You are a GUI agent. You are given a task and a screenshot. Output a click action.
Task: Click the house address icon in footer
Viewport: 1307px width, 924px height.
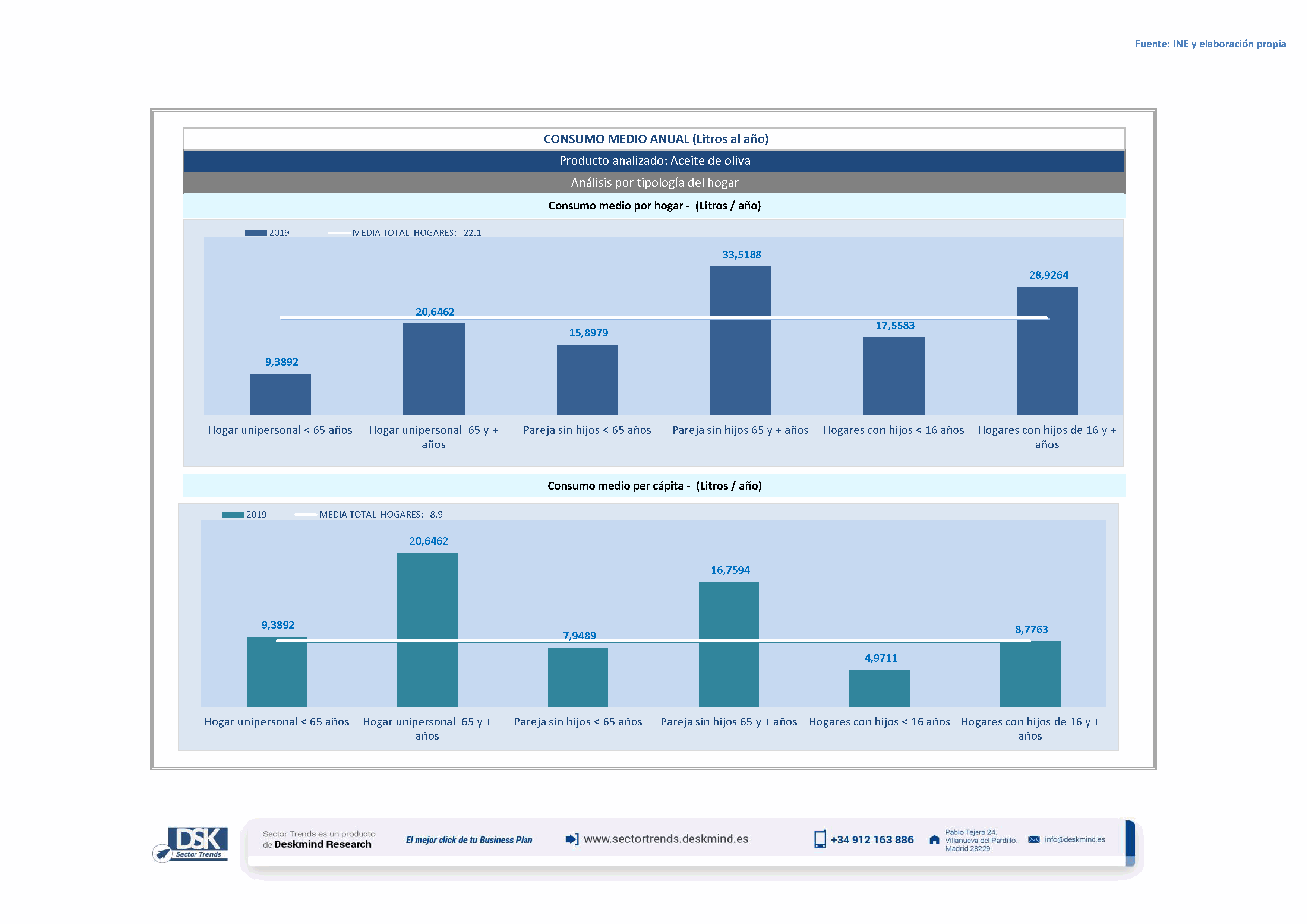[x=934, y=840]
